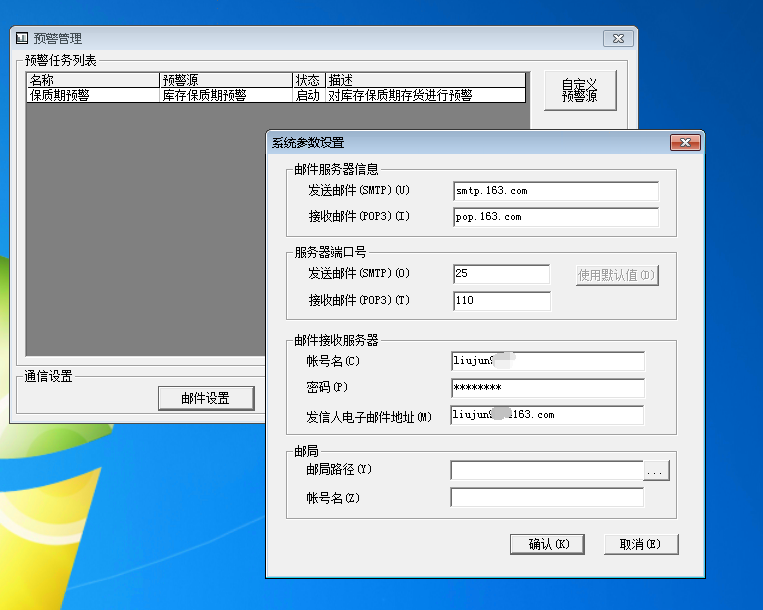This screenshot has width=763, height=610.
Task: Close the 预警管理 window
Action: coord(618,38)
